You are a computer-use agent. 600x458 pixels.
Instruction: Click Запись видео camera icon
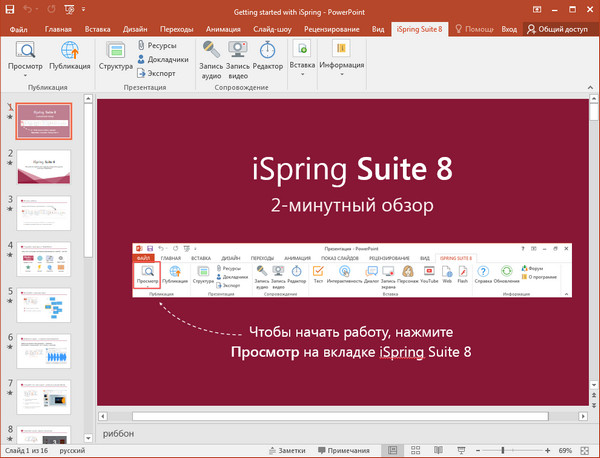(238, 50)
